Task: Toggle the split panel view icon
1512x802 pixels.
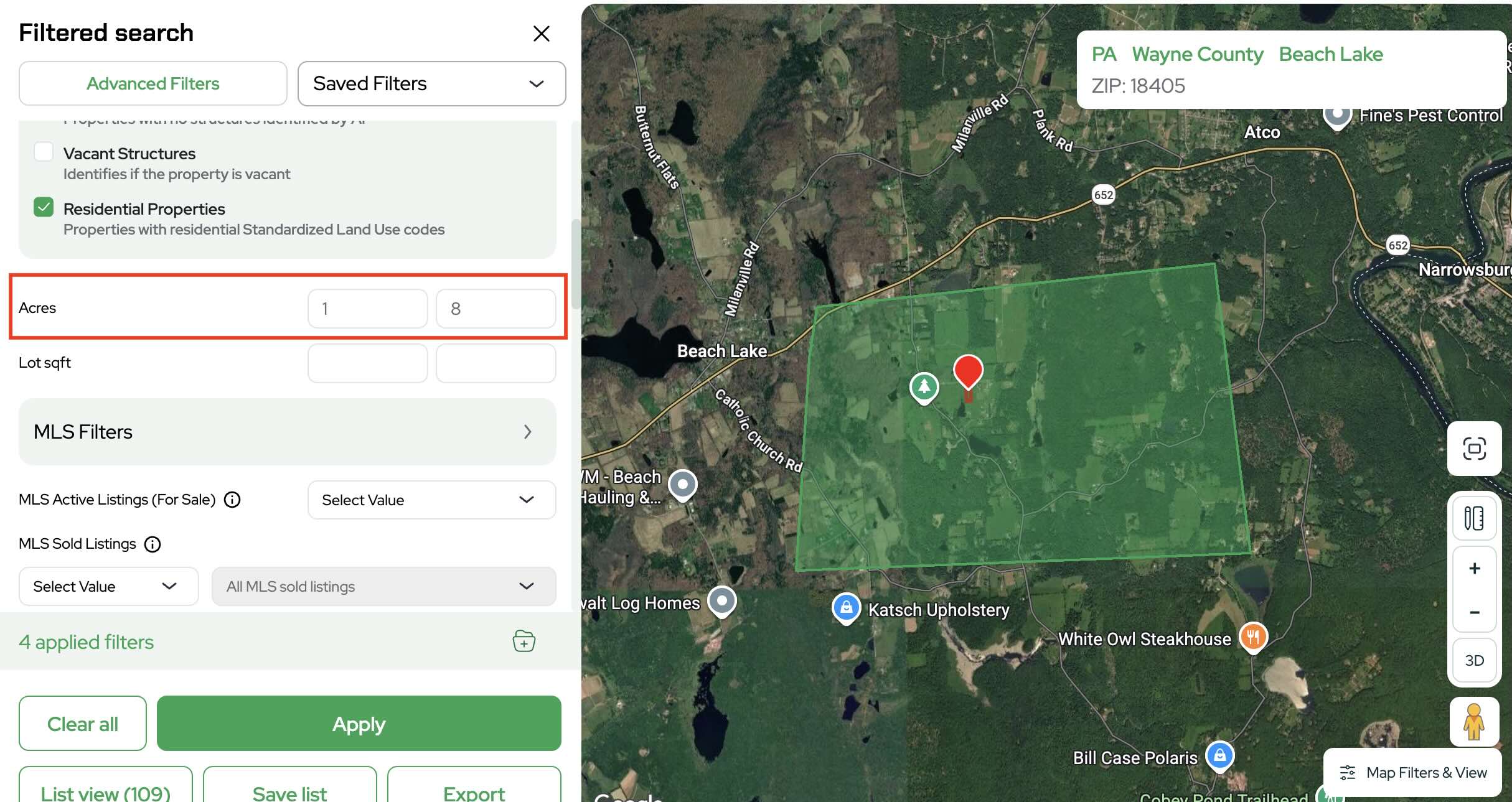Action: pos(1474,518)
